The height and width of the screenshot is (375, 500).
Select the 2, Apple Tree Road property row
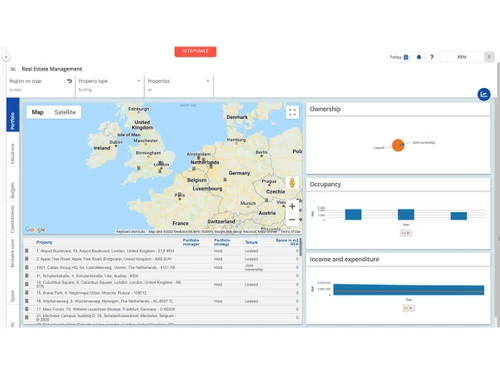[162, 259]
